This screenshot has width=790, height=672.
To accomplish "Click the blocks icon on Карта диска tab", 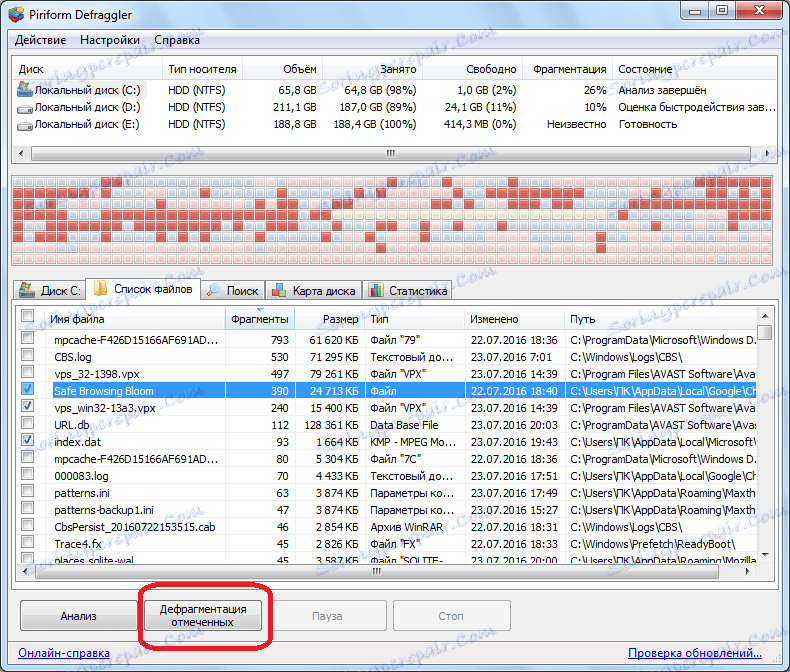I will (x=279, y=290).
